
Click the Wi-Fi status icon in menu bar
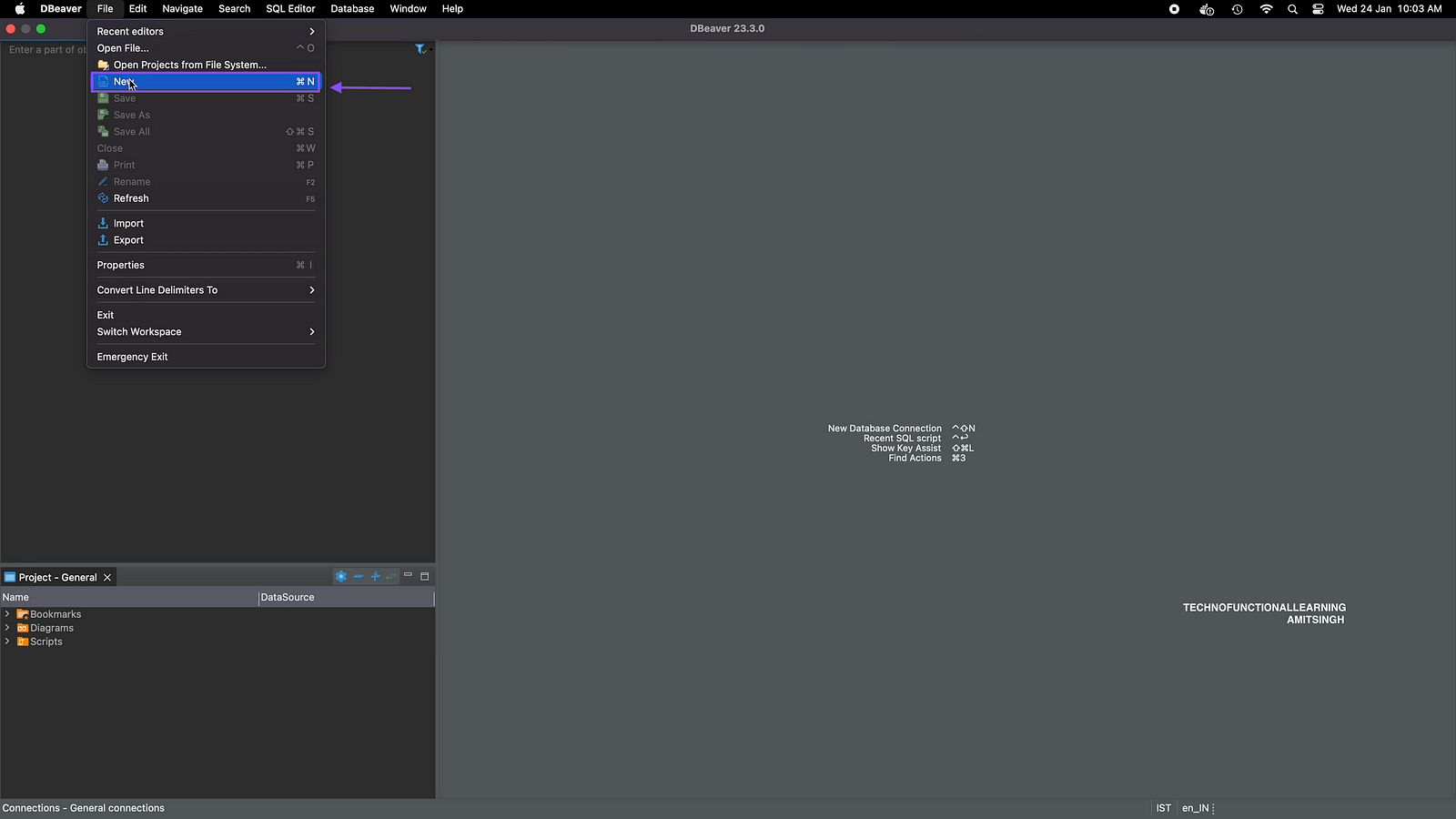(x=1266, y=9)
